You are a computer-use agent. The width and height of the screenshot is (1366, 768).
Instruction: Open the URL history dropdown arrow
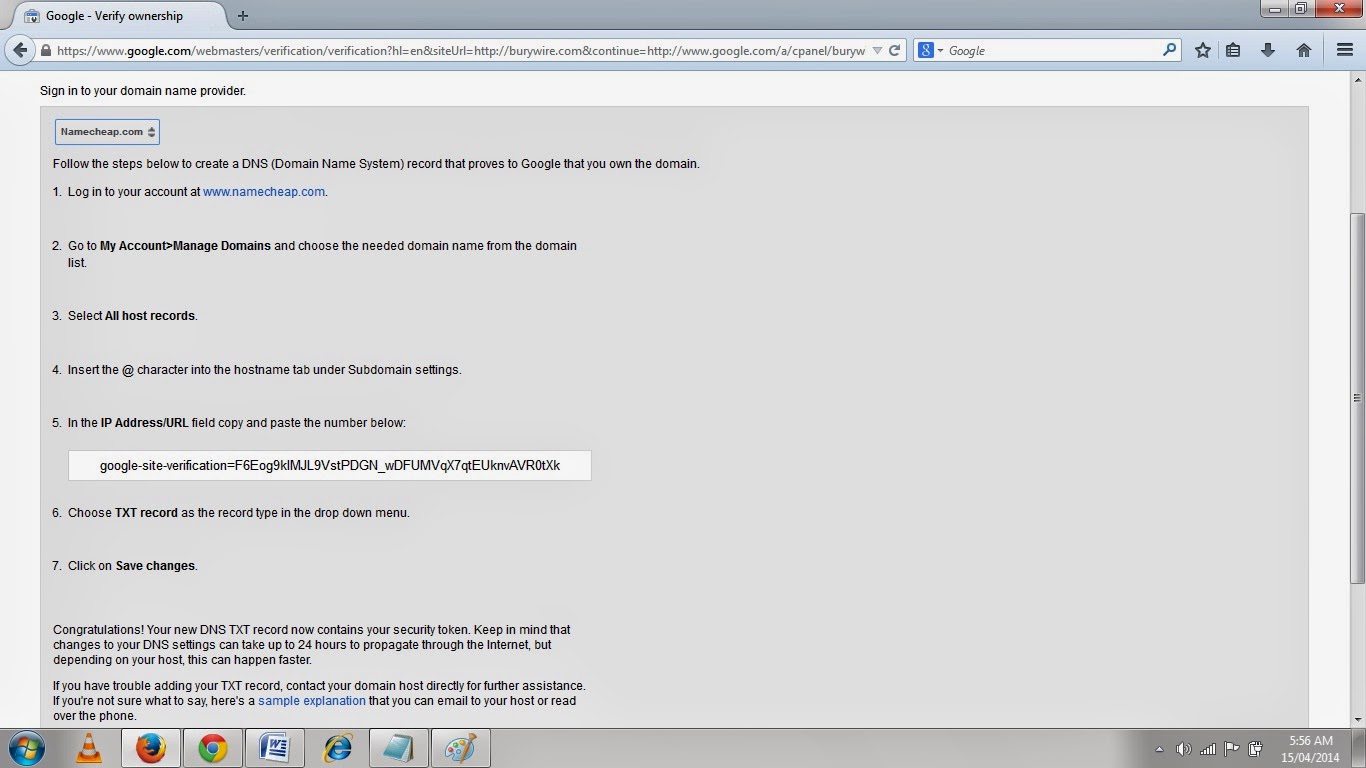[x=877, y=50]
